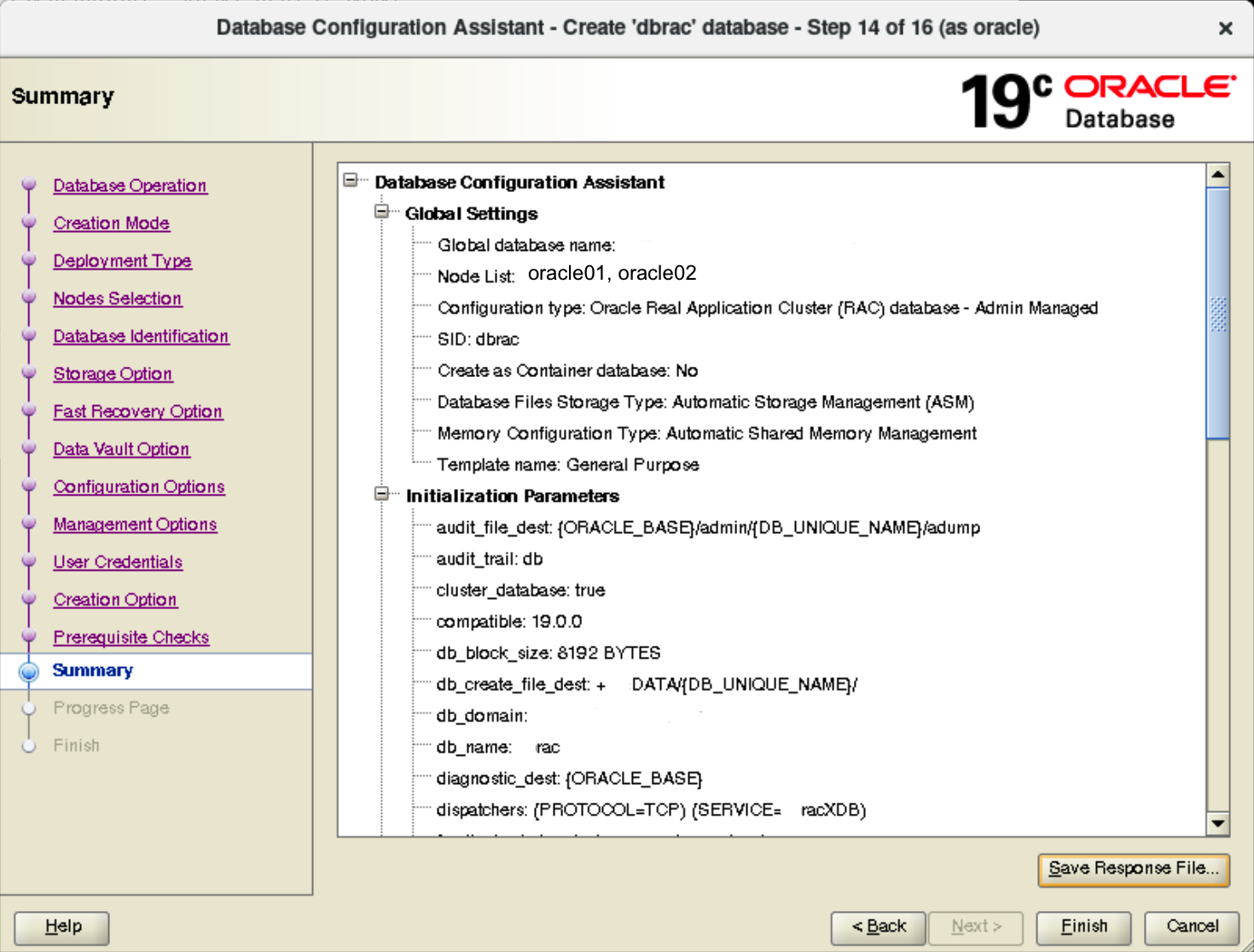Select the Memory Configuration Type row
The height and width of the screenshot is (952, 1254).
click(706, 433)
